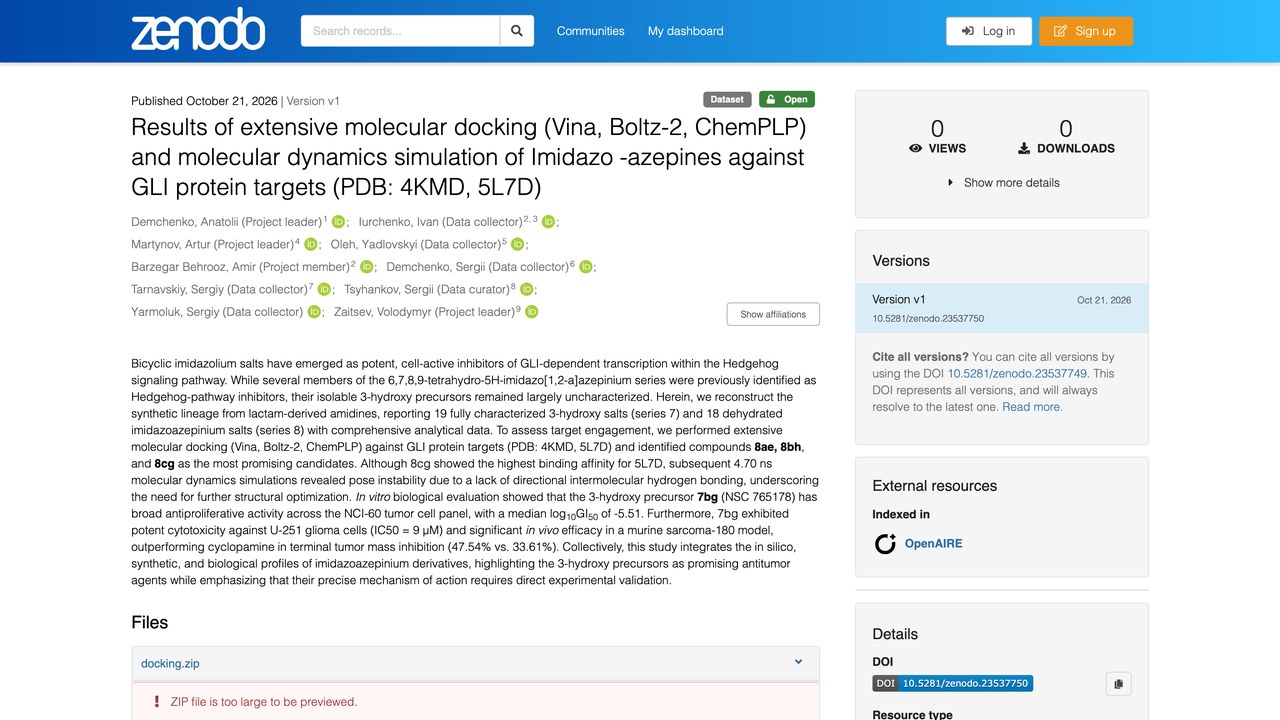
Task: Click the search magnifier button
Action: tap(517, 31)
